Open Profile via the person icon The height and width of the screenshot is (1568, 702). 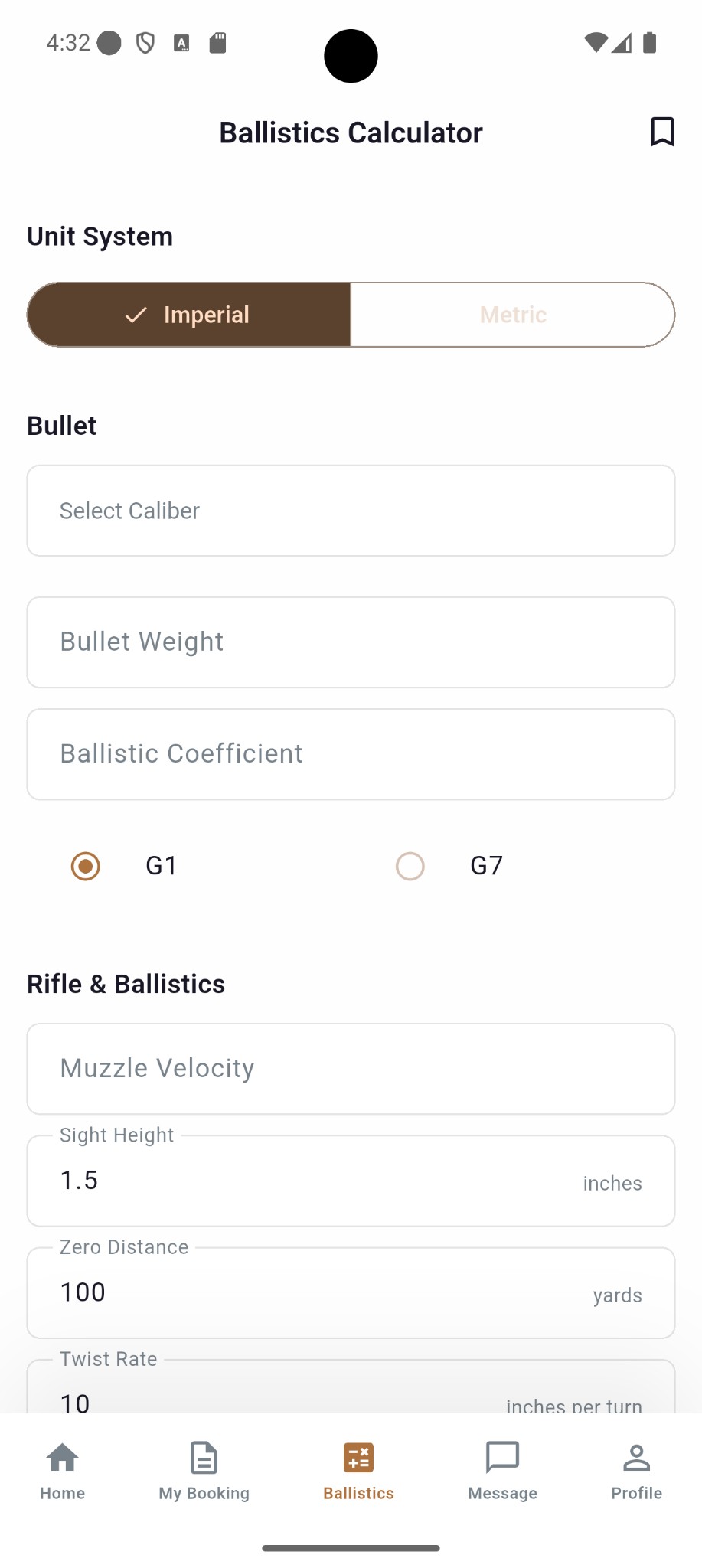pyautogui.click(x=636, y=1458)
